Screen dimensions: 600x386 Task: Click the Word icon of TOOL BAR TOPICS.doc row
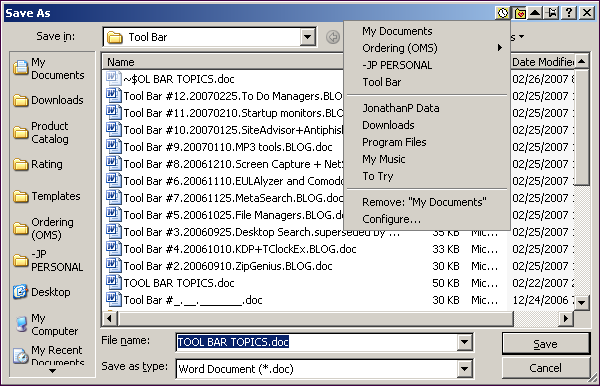point(114,283)
